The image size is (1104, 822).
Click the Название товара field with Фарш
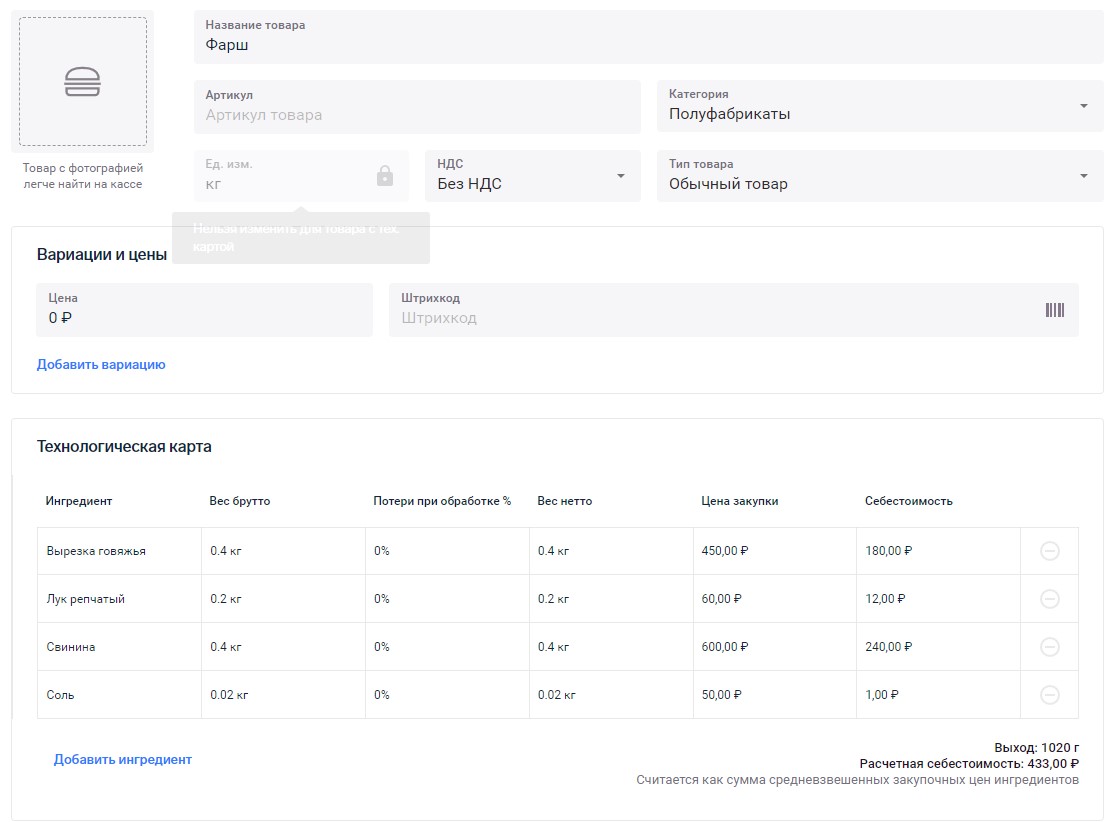(648, 37)
